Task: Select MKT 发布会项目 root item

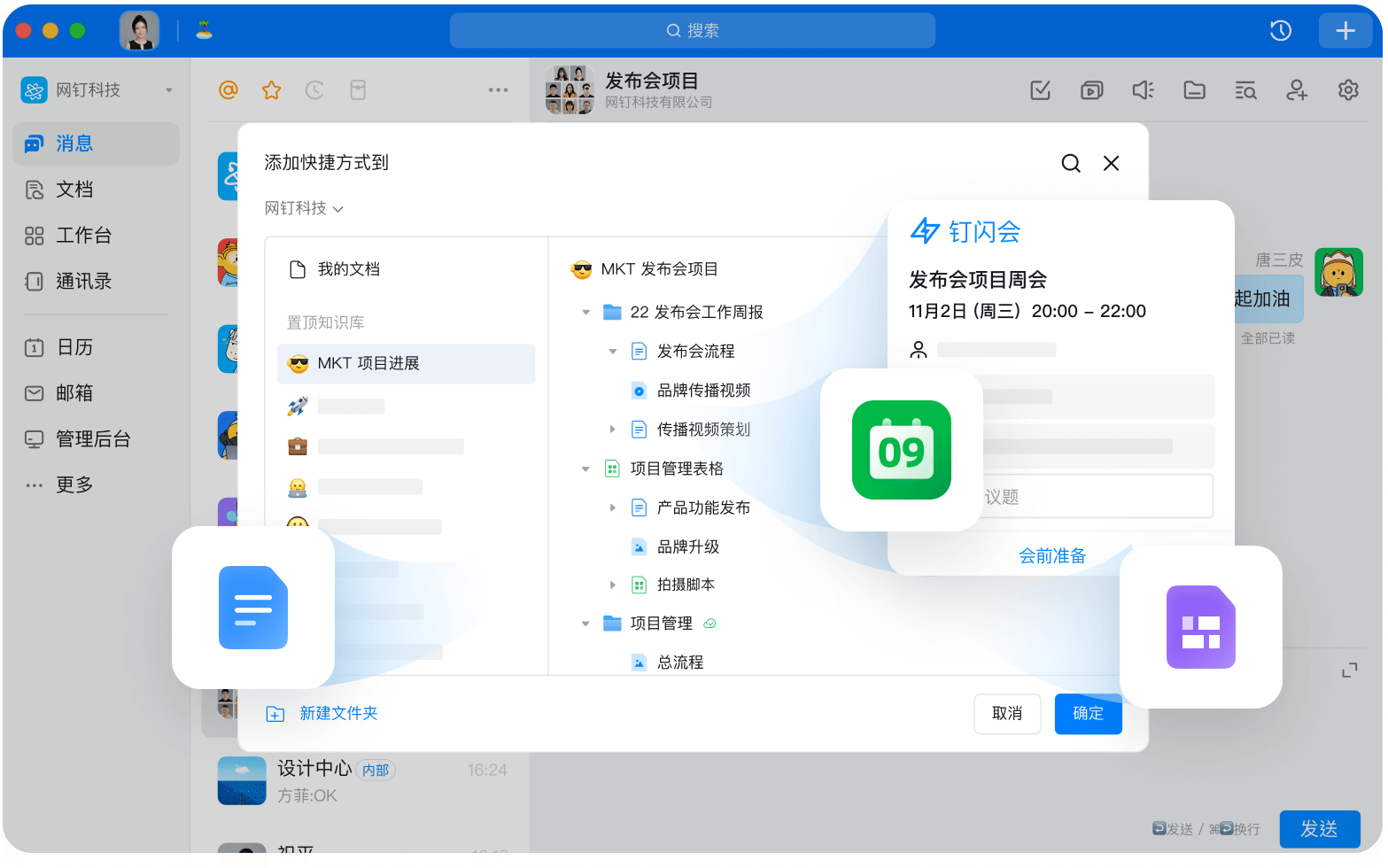Action: pyautogui.click(x=645, y=269)
